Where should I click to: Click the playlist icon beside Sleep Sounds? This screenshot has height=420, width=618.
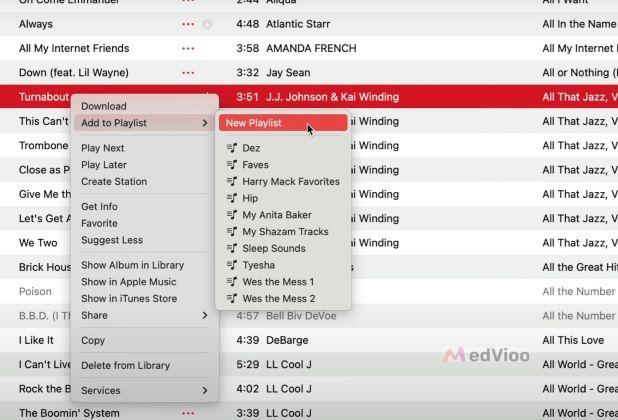[x=232, y=248]
